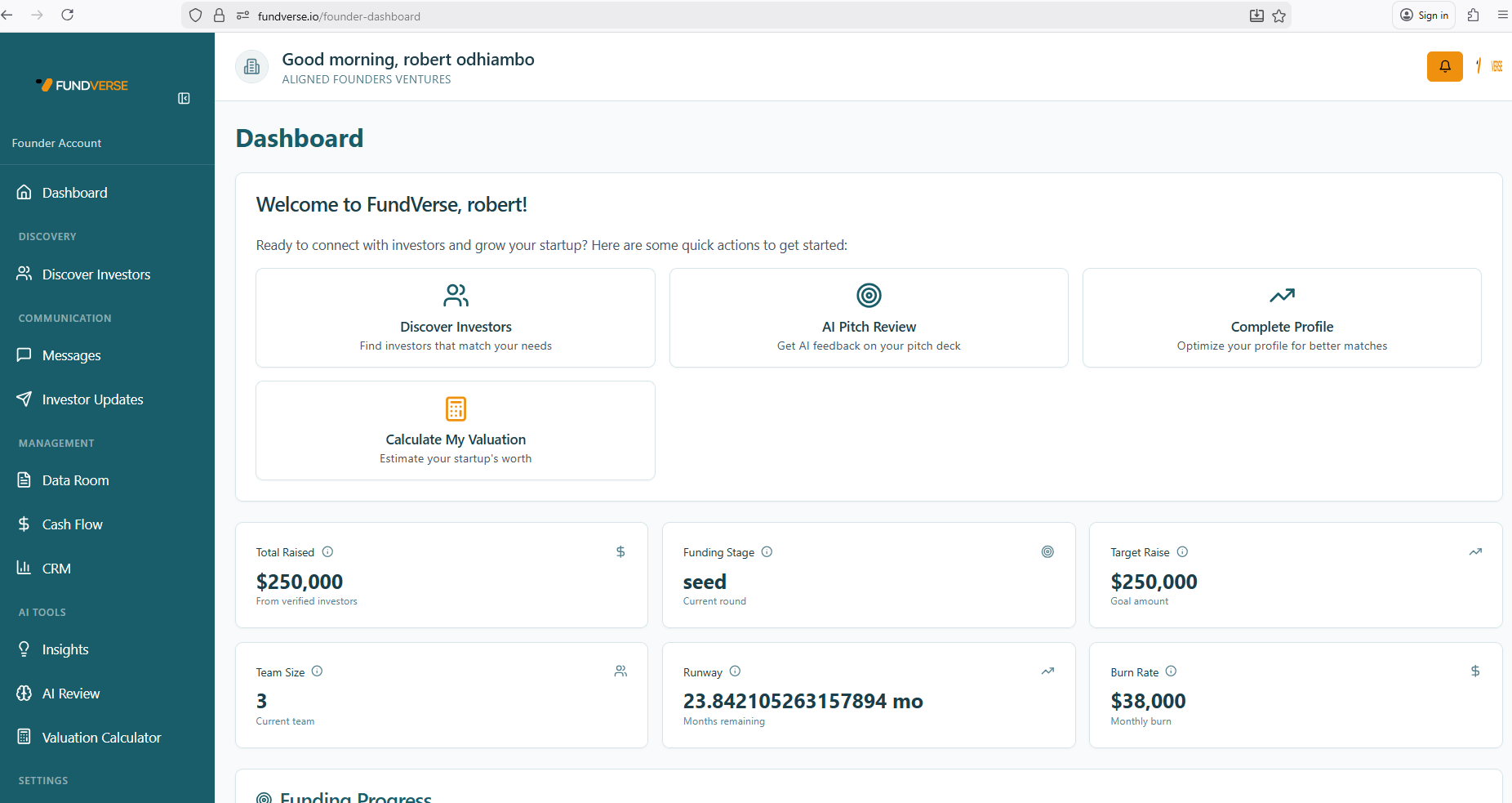Click the Calculate My Valuation calculator icon
Viewport: 1512px width, 803px height.
pyautogui.click(x=455, y=408)
